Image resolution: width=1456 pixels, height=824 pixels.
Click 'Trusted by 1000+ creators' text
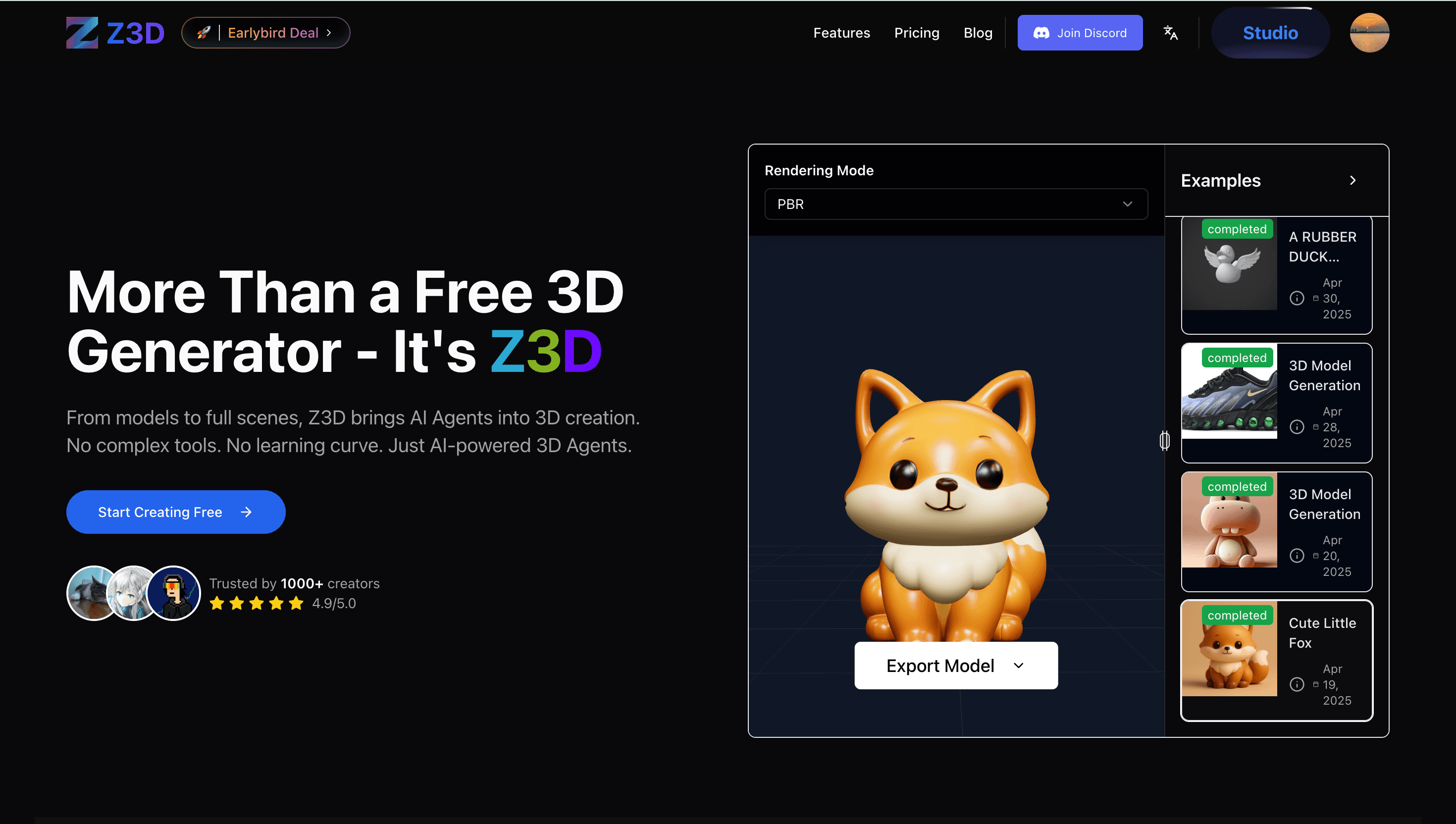tap(294, 583)
